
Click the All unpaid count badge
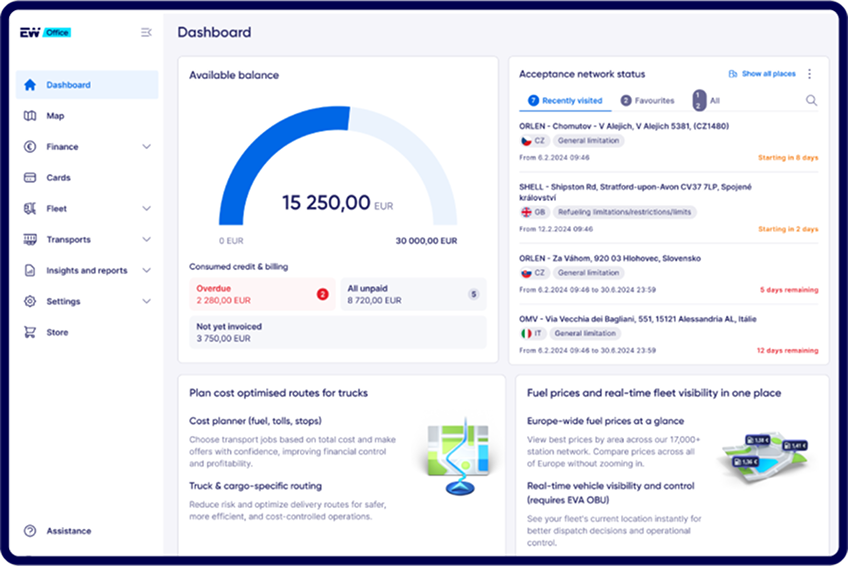(x=474, y=294)
